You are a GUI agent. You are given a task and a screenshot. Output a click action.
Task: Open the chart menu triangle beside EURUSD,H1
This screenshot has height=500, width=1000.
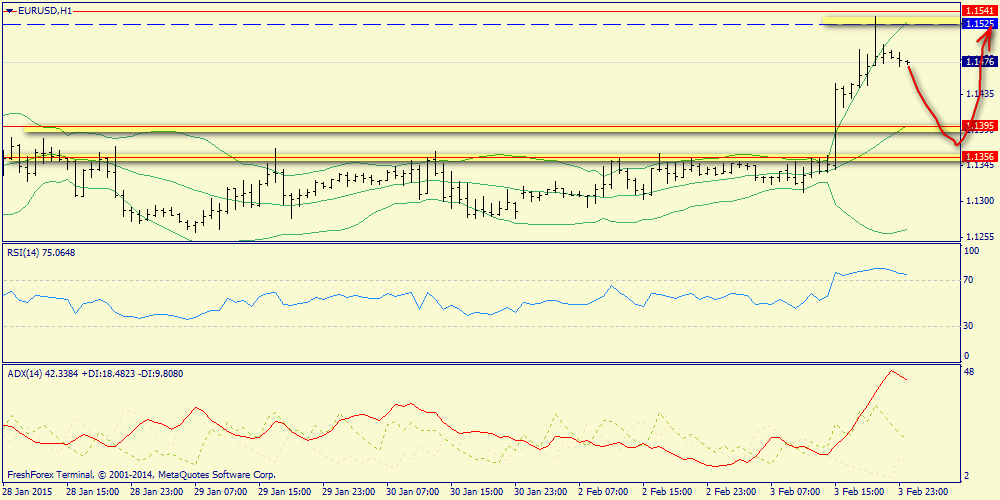(x=10, y=10)
